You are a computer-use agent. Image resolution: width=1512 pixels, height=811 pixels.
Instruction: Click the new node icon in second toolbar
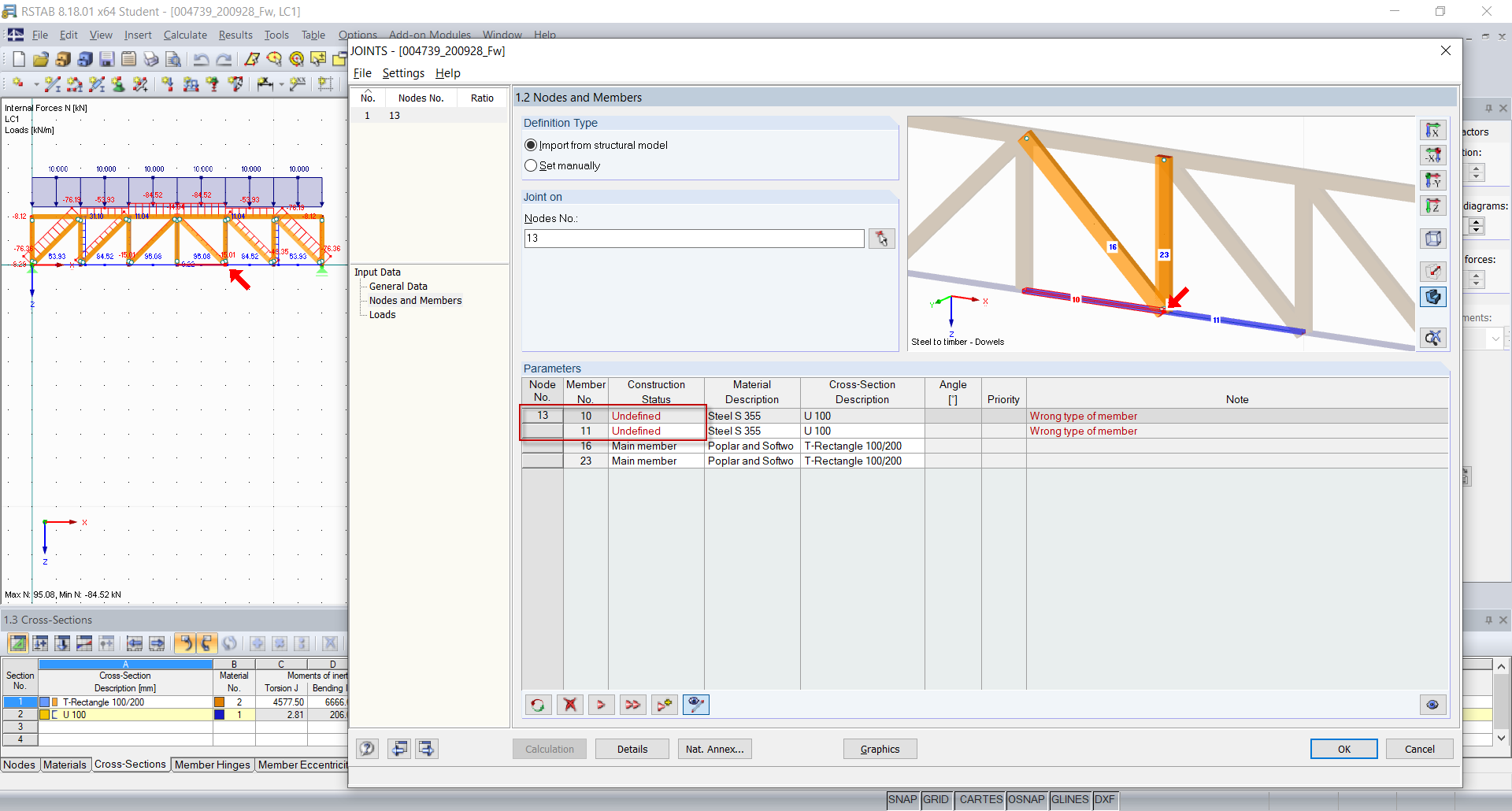click(x=18, y=83)
